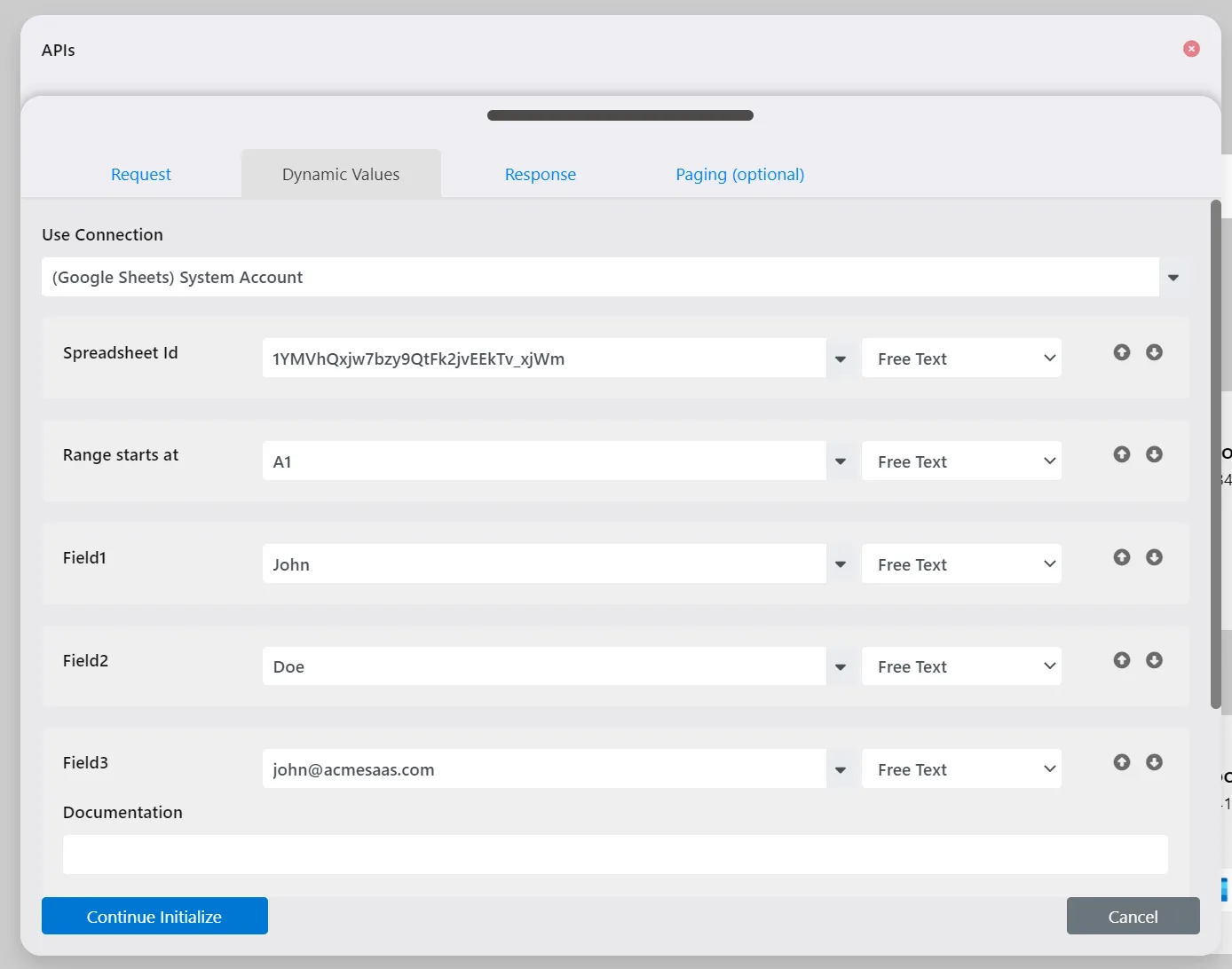
Task: Move Spreadsheet Id row down
Action: point(1154,352)
